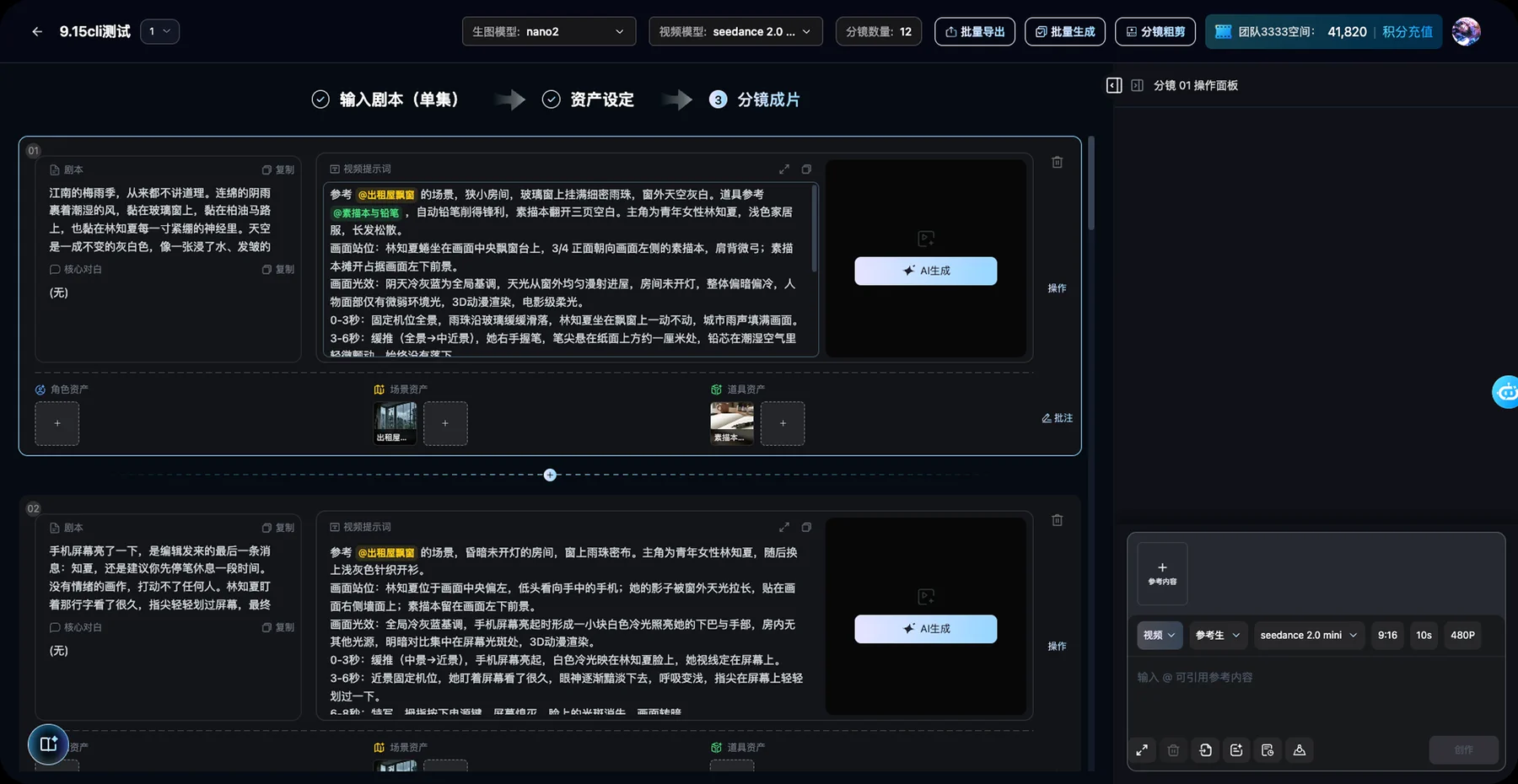This screenshot has width=1518, height=784.
Task: Click the 创作 button
Action: pos(1463,750)
